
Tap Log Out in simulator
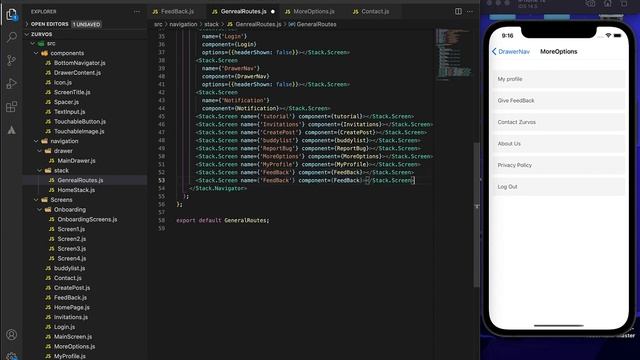coord(559,187)
